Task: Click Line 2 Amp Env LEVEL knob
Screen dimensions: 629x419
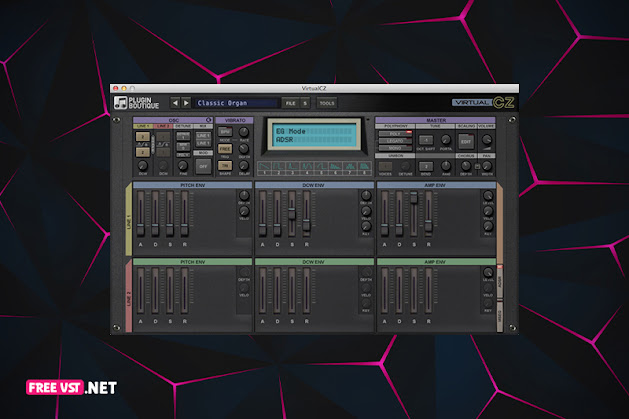Action: [488, 272]
